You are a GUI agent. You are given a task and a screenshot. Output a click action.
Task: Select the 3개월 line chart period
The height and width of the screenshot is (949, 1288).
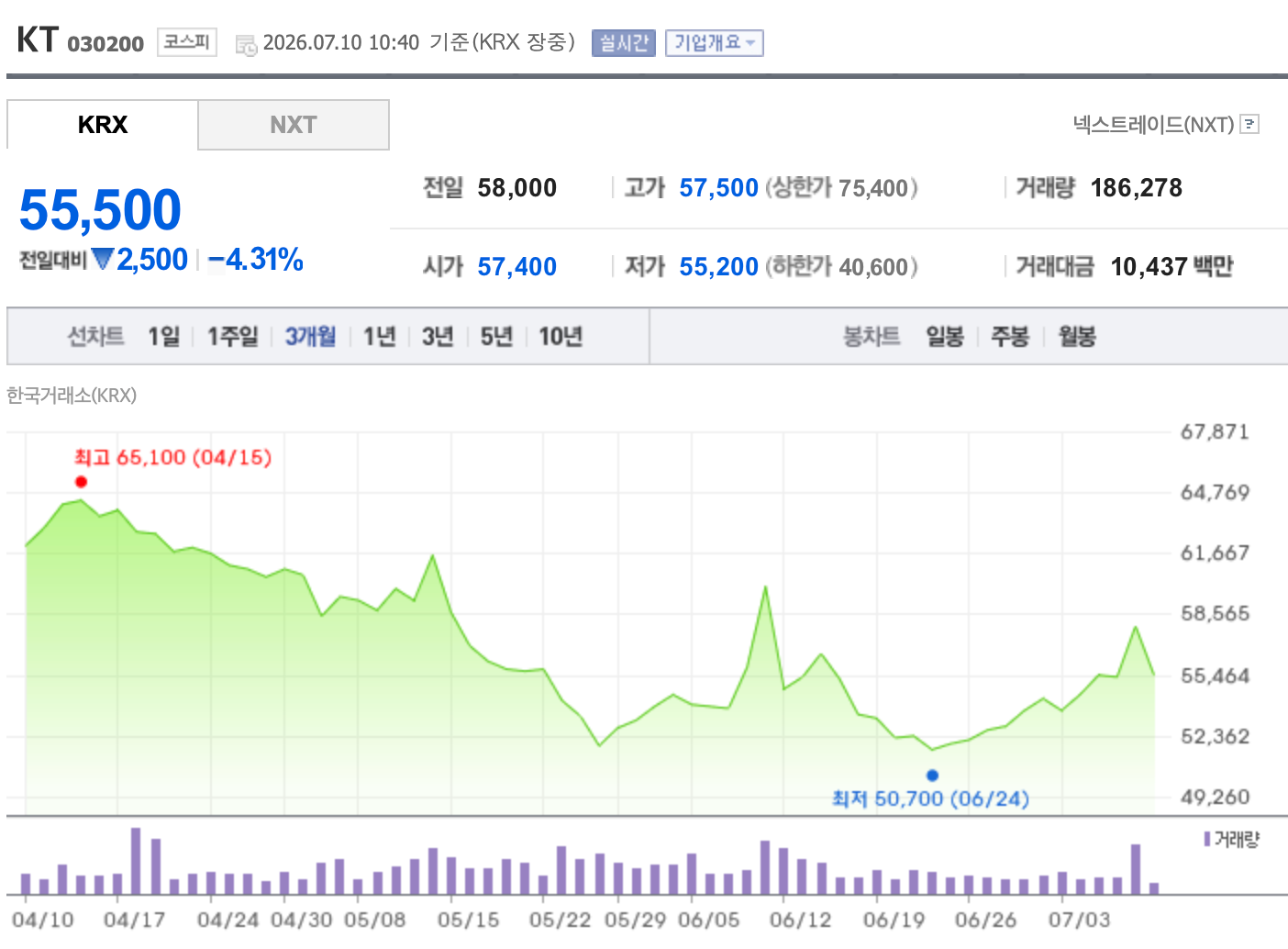[x=310, y=337]
